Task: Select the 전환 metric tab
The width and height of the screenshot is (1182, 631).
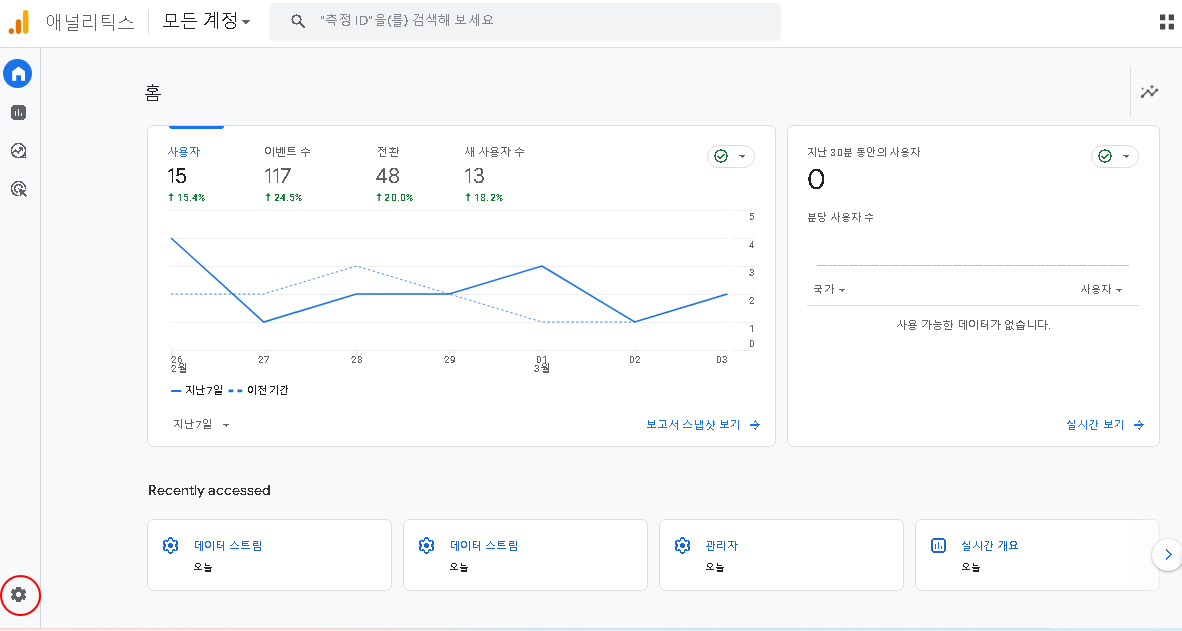Action: pos(394,174)
